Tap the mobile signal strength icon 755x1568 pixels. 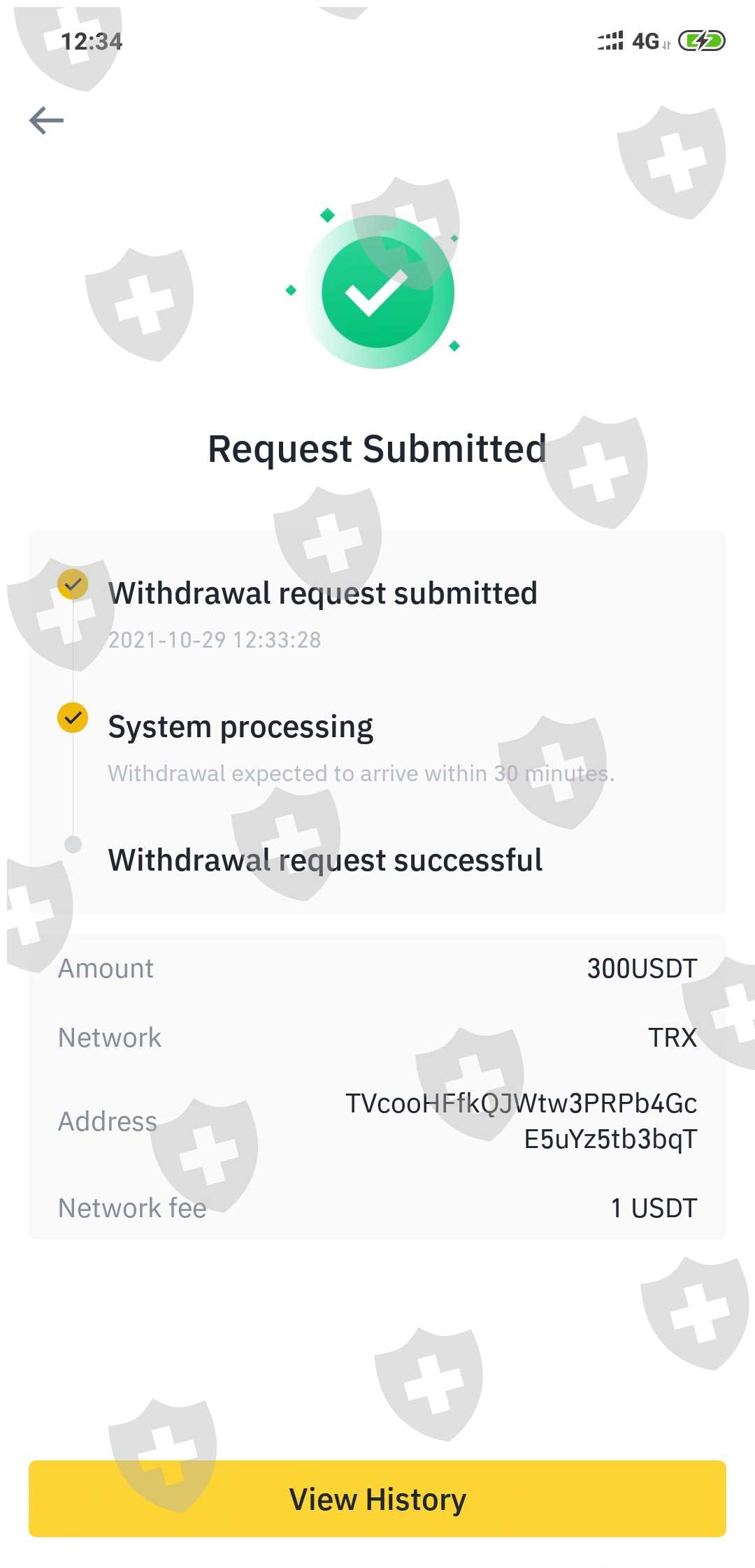(x=610, y=41)
